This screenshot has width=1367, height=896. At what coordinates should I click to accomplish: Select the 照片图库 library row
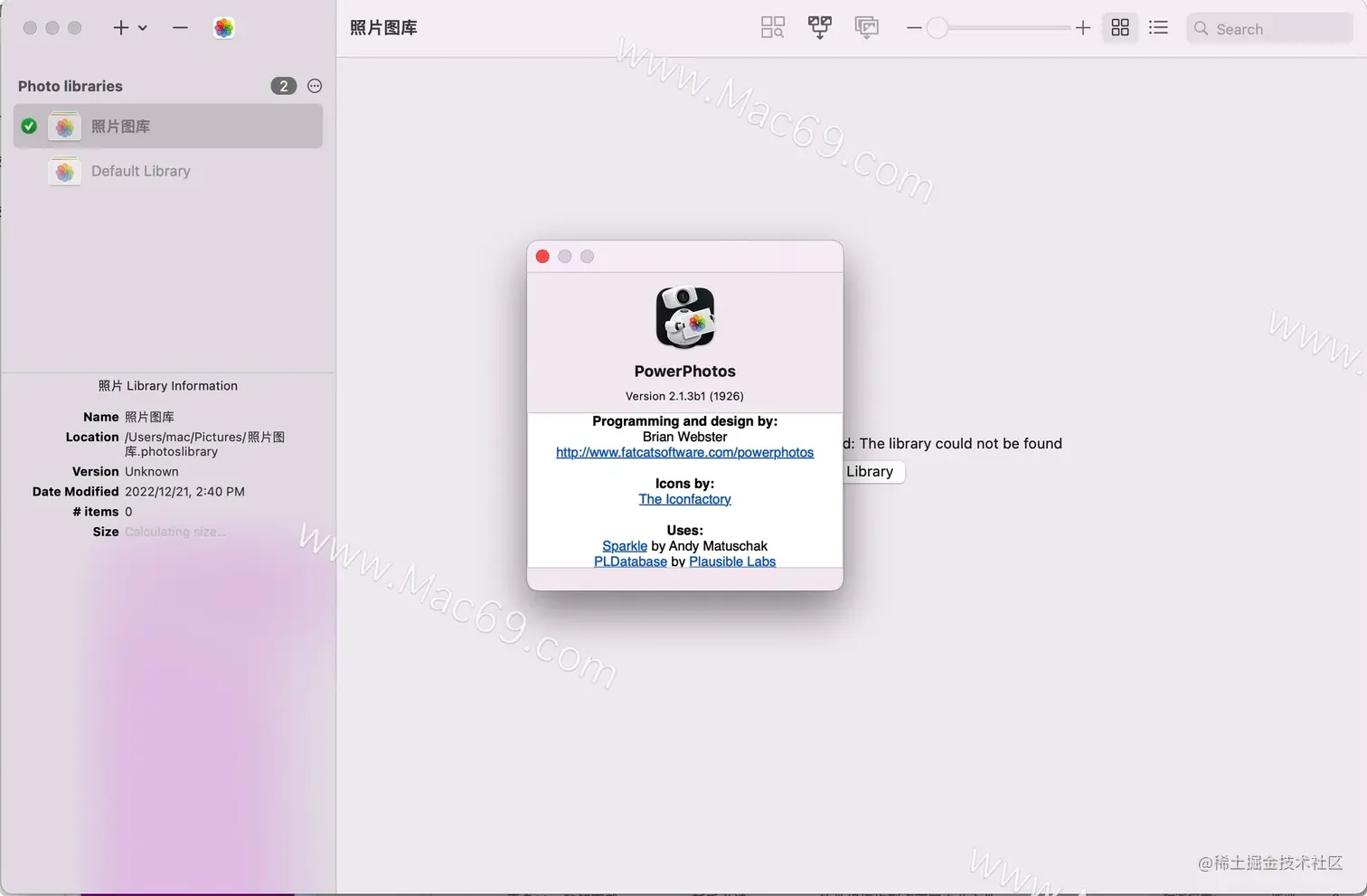point(168,127)
